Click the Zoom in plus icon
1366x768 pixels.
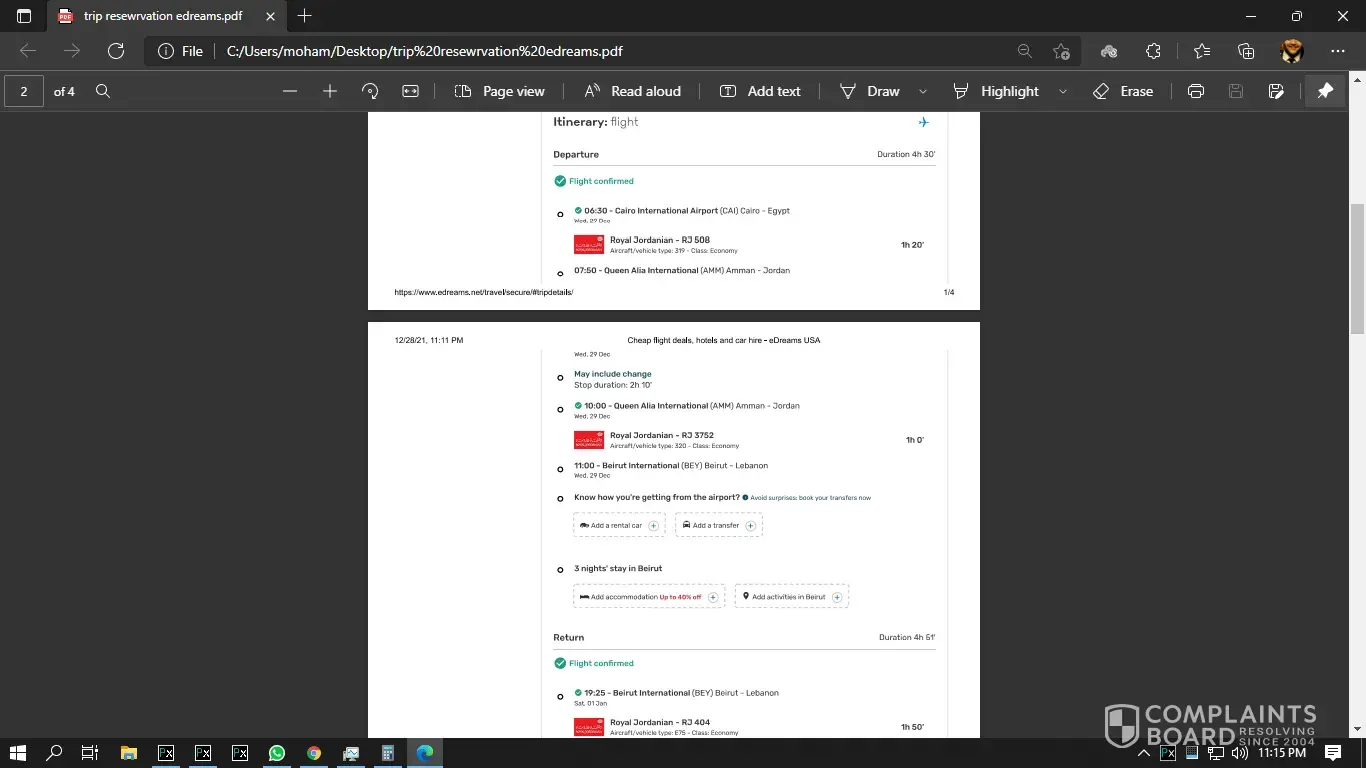(x=330, y=91)
